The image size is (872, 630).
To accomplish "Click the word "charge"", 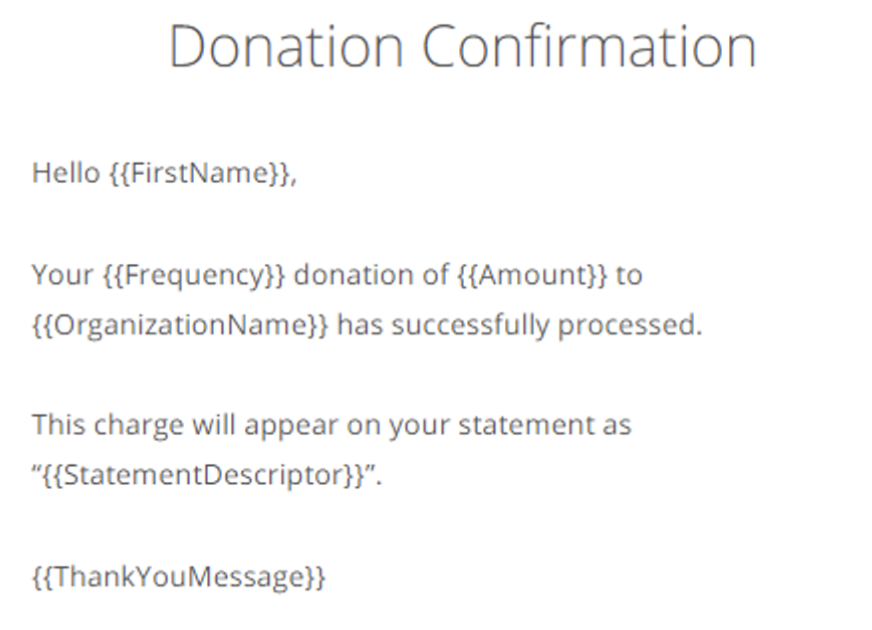I will [138, 426].
